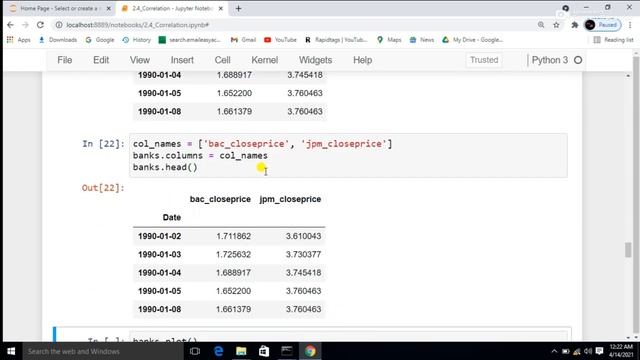The height and width of the screenshot is (360, 640).
Task: Open the Jupyter View menu
Action: [x=140, y=60]
